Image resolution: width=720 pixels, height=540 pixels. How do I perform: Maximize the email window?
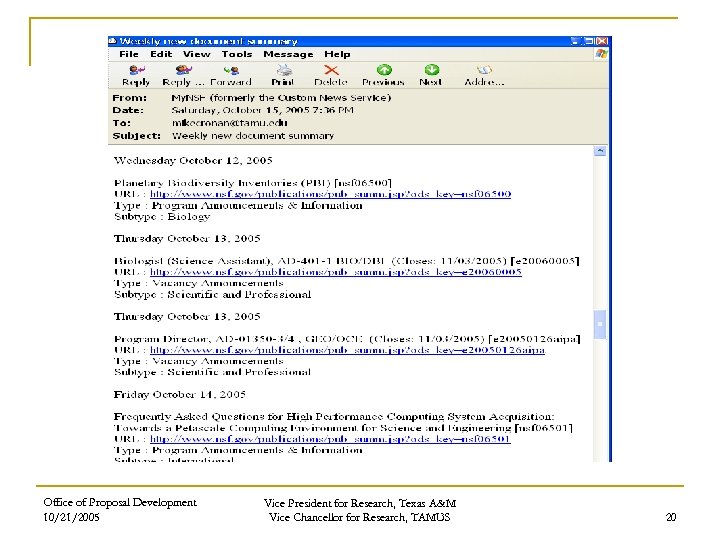(589, 41)
